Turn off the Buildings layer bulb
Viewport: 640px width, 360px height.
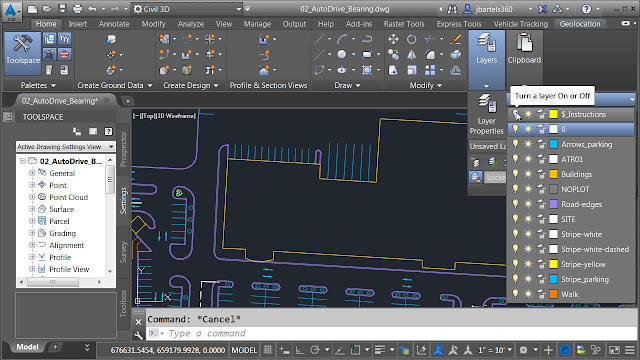[516, 173]
